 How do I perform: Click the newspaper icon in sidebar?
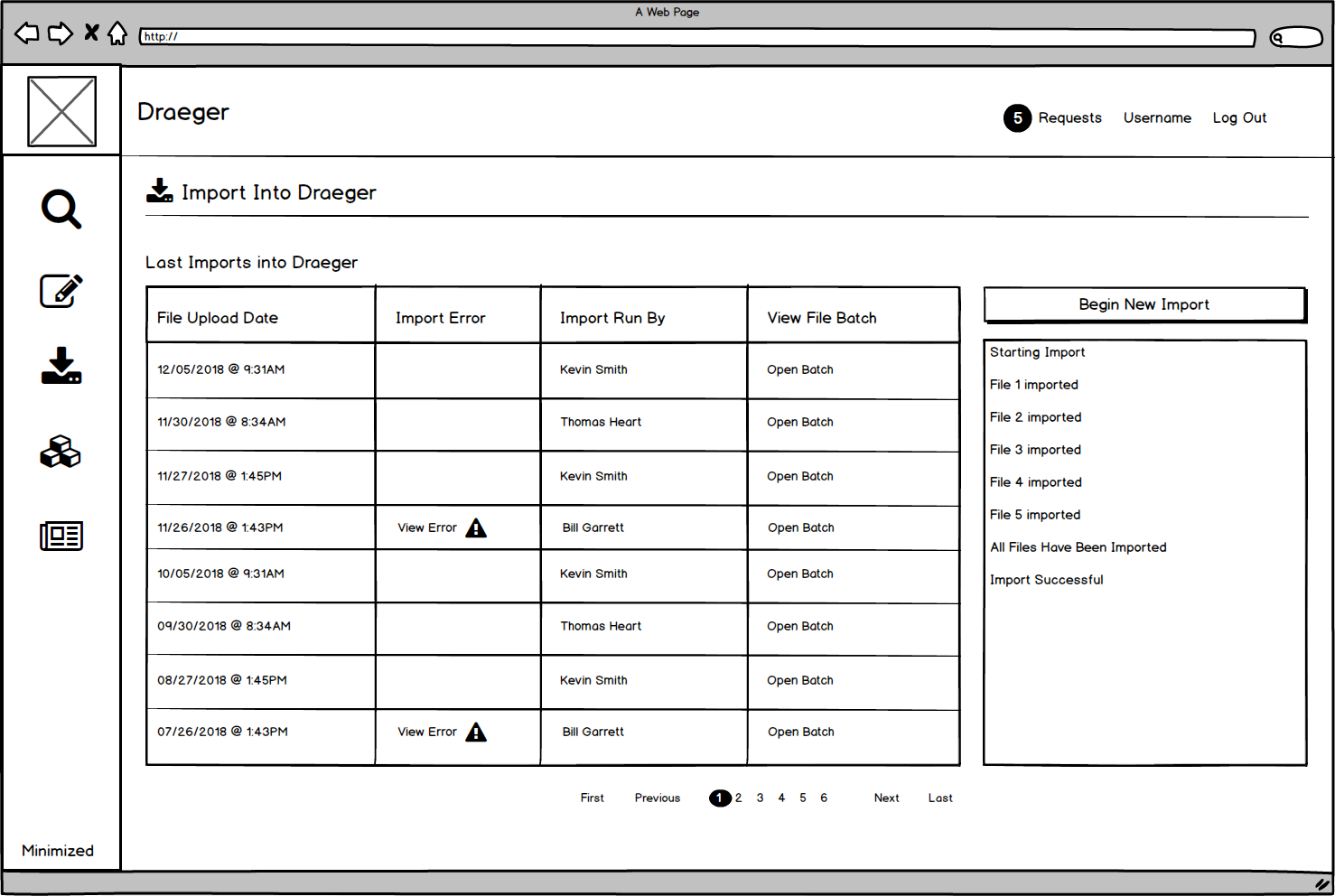point(61,536)
